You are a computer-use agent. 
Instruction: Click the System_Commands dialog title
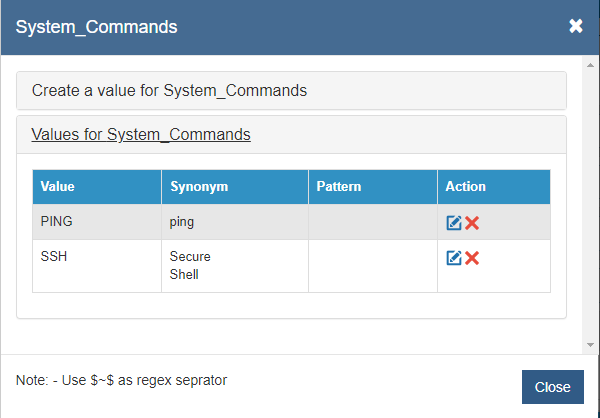tap(96, 27)
